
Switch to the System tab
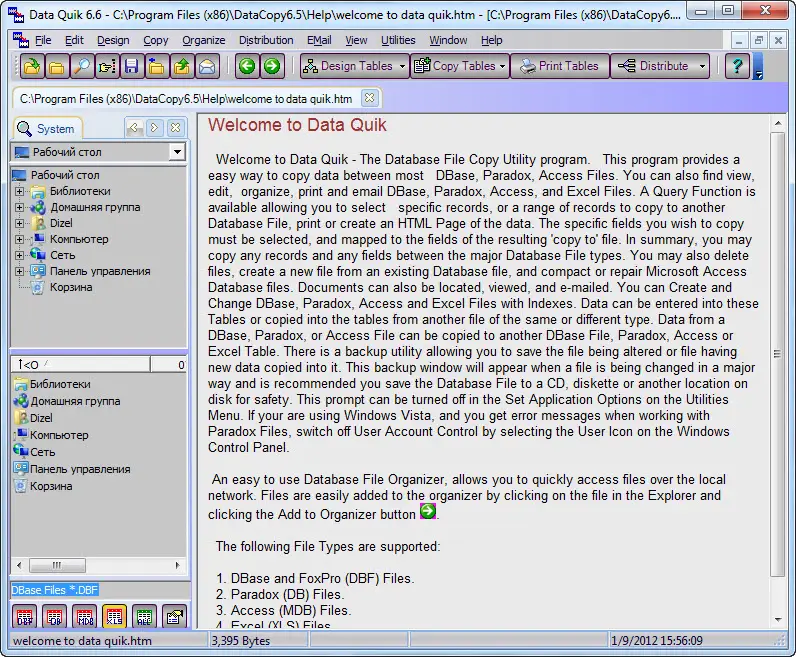47,128
